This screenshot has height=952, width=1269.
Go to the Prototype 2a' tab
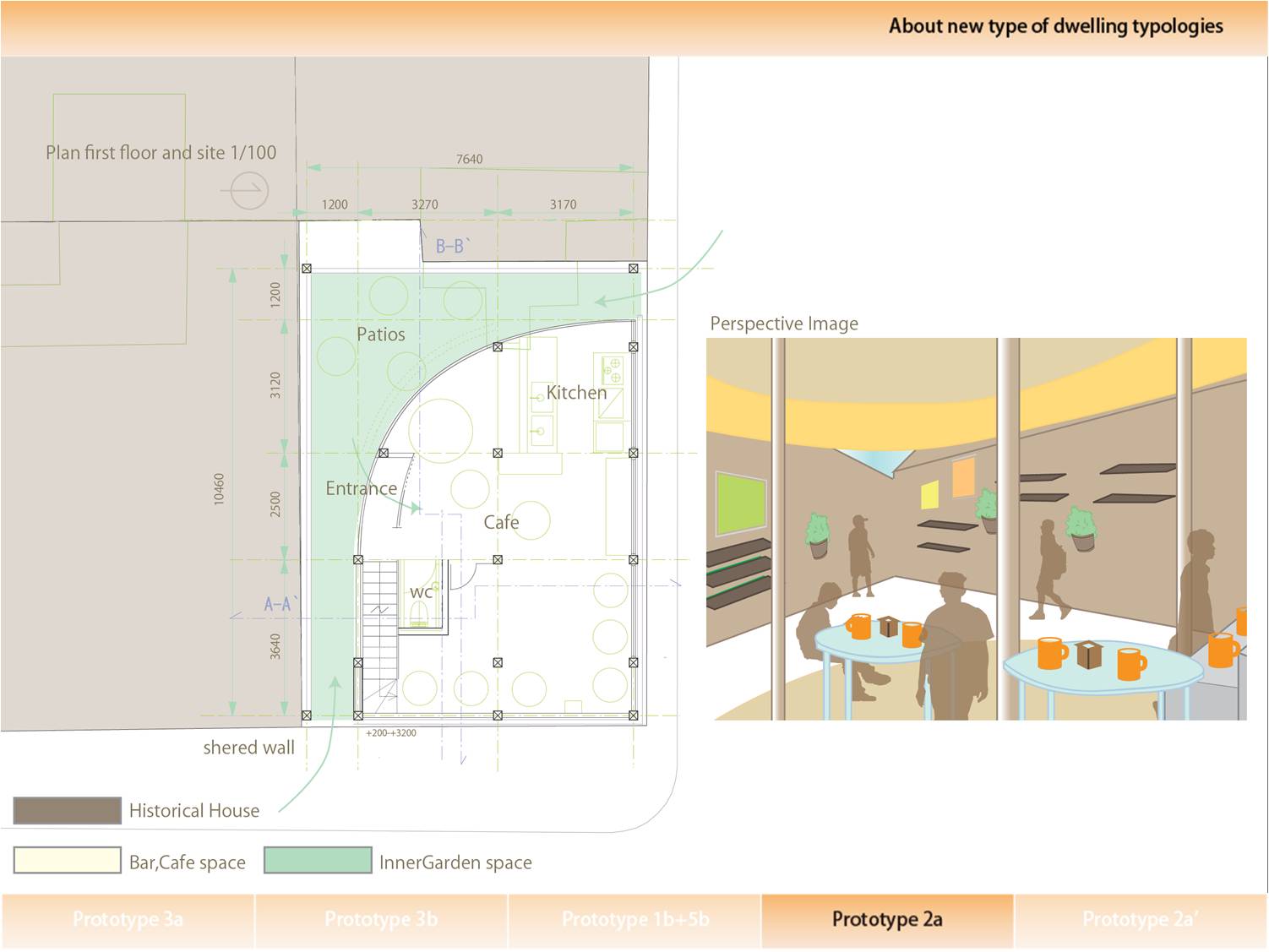point(1141,920)
